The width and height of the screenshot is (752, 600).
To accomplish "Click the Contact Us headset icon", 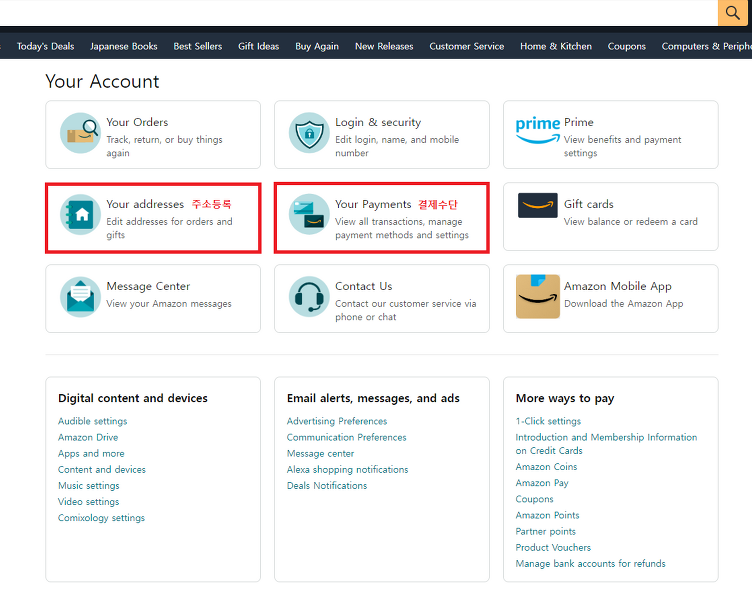I will tap(309, 297).
